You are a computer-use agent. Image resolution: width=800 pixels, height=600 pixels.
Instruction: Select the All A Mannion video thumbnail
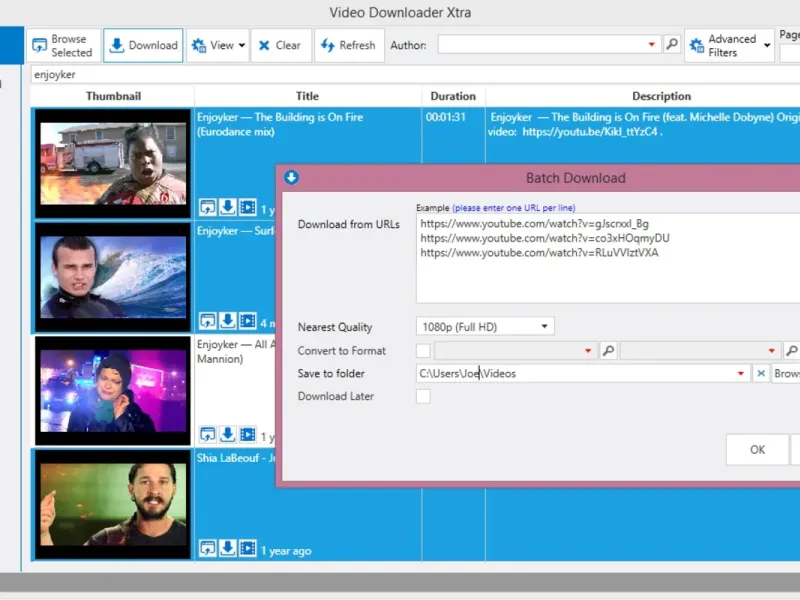(113, 391)
